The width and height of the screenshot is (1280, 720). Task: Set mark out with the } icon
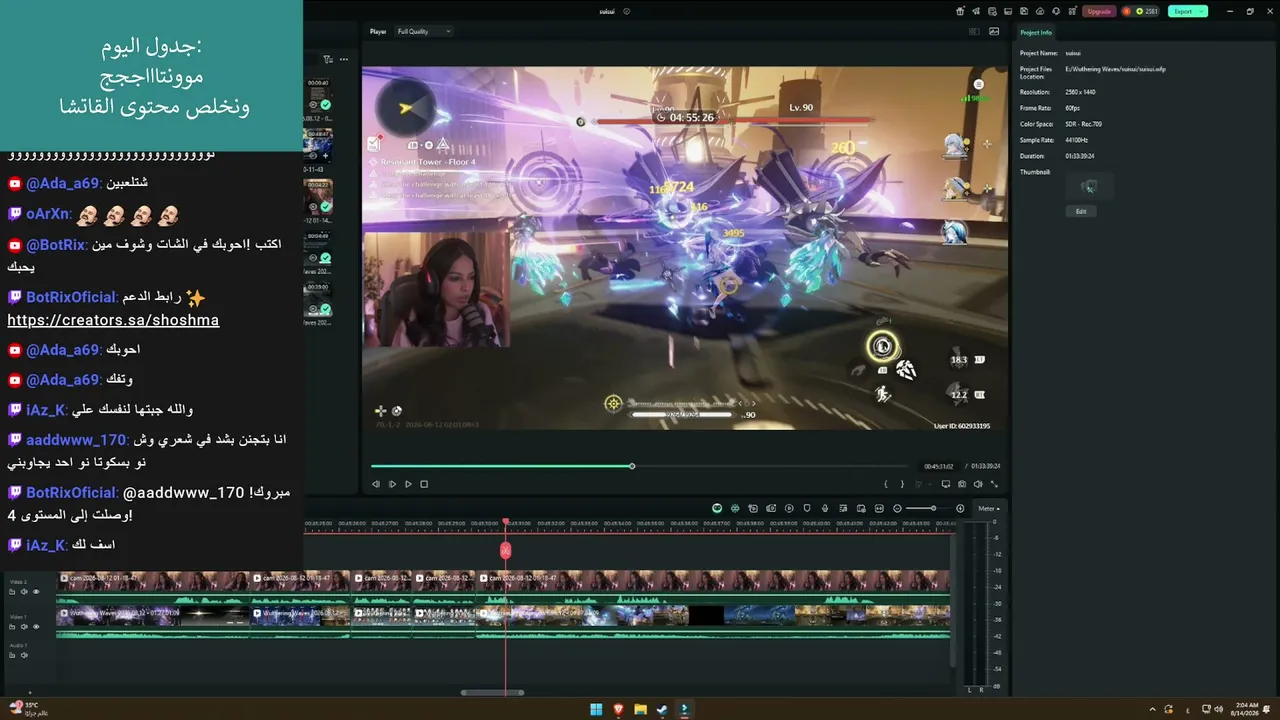point(902,484)
